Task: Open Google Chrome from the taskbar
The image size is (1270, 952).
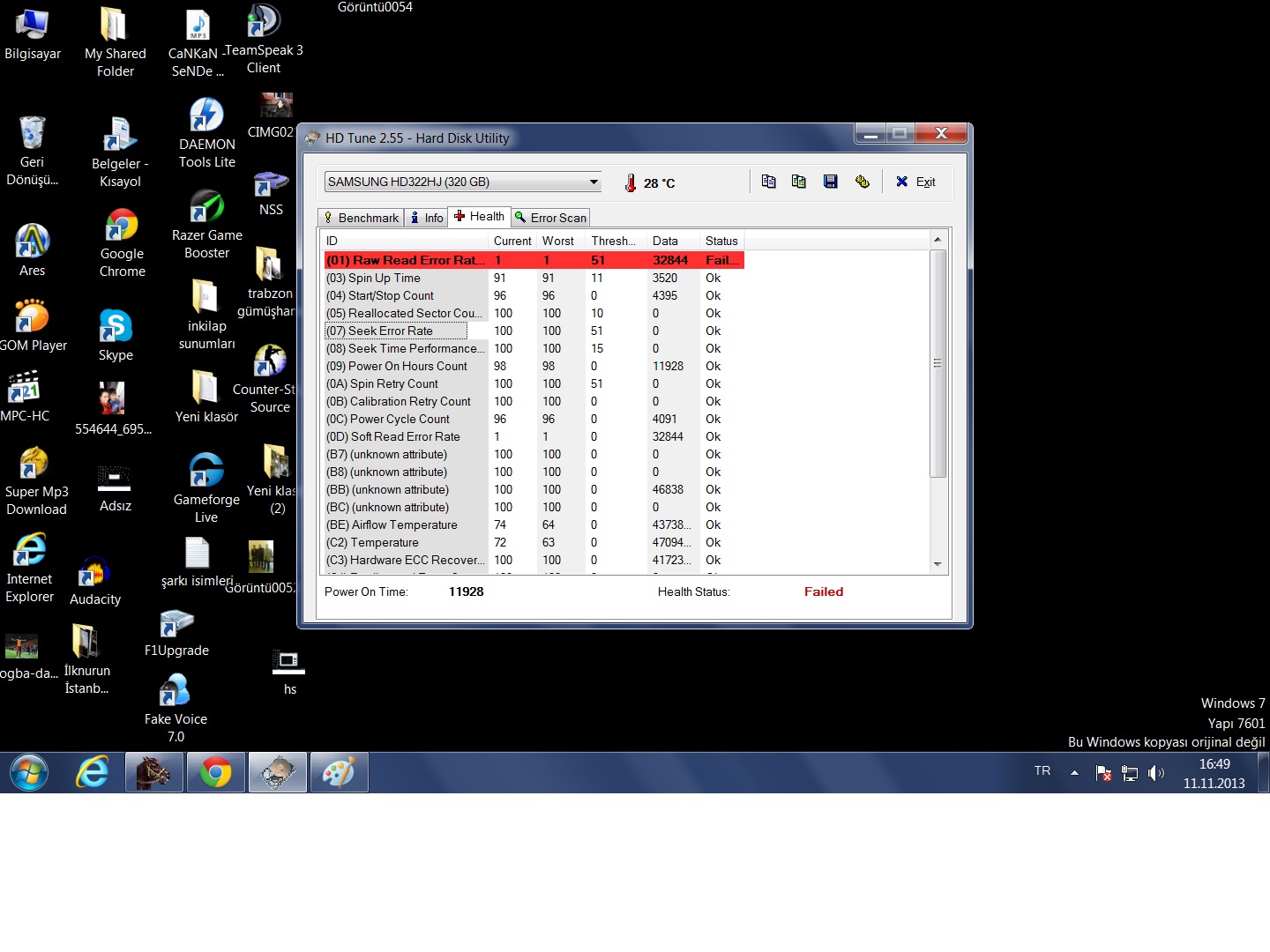Action: point(216,773)
